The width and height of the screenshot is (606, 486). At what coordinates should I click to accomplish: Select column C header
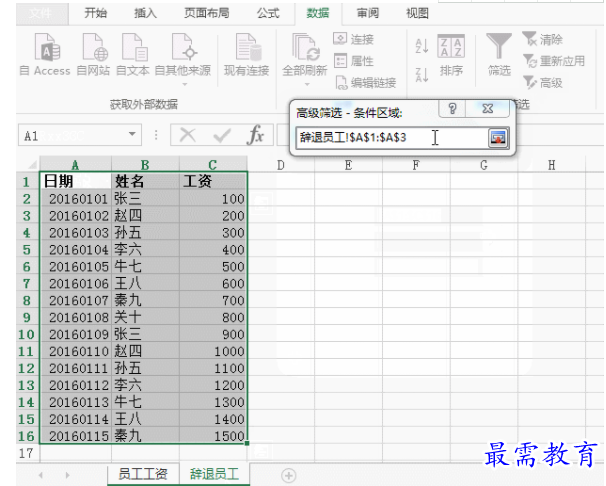click(x=213, y=165)
